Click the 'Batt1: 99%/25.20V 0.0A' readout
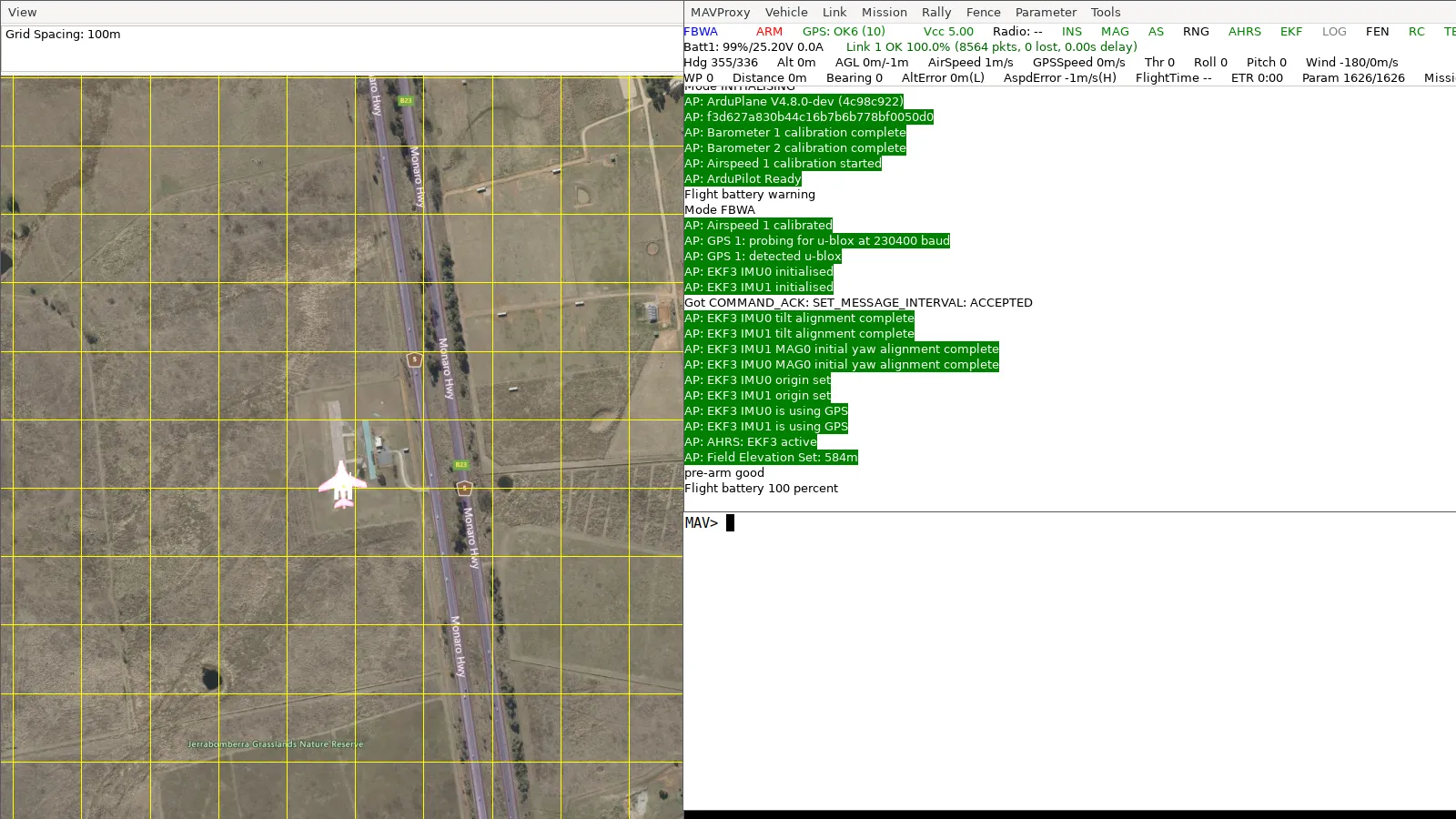1456x819 pixels. tap(753, 47)
